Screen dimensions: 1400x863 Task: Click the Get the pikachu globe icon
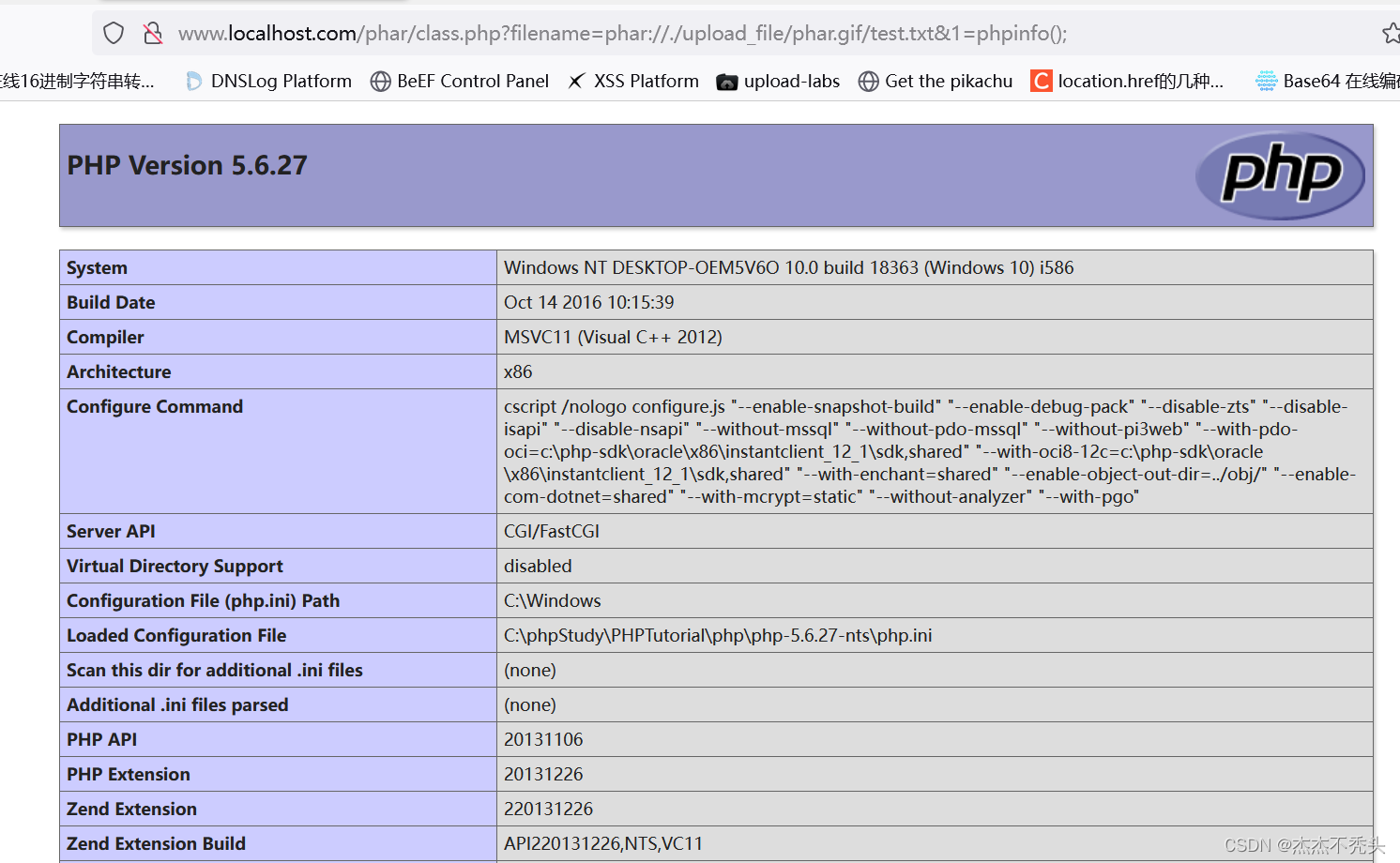(x=868, y=82)
